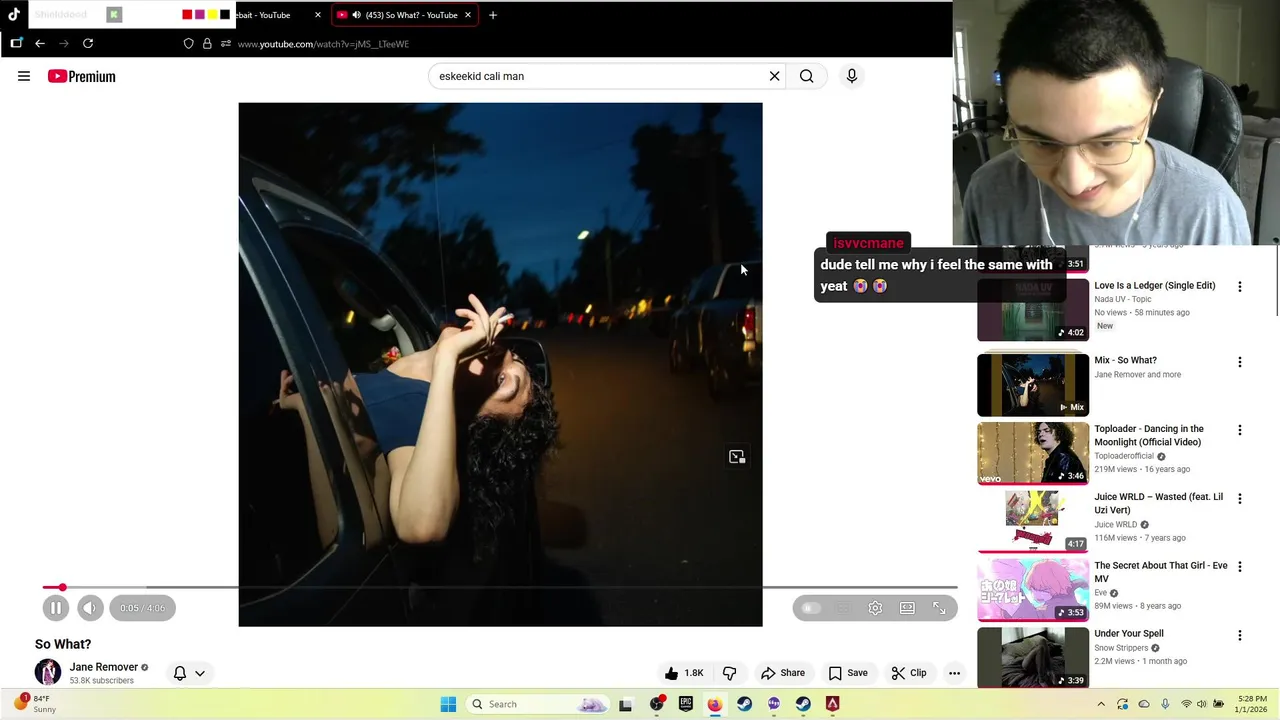
Task: Enter fullscreen mode
Action: coord(939,608)
